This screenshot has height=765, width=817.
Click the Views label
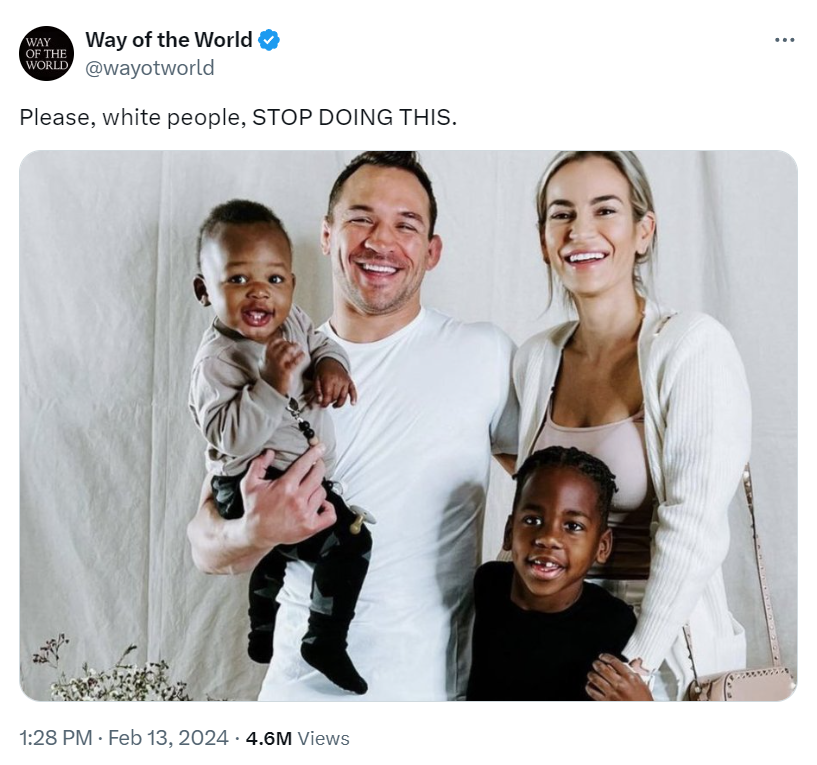(x=323, y=738)
